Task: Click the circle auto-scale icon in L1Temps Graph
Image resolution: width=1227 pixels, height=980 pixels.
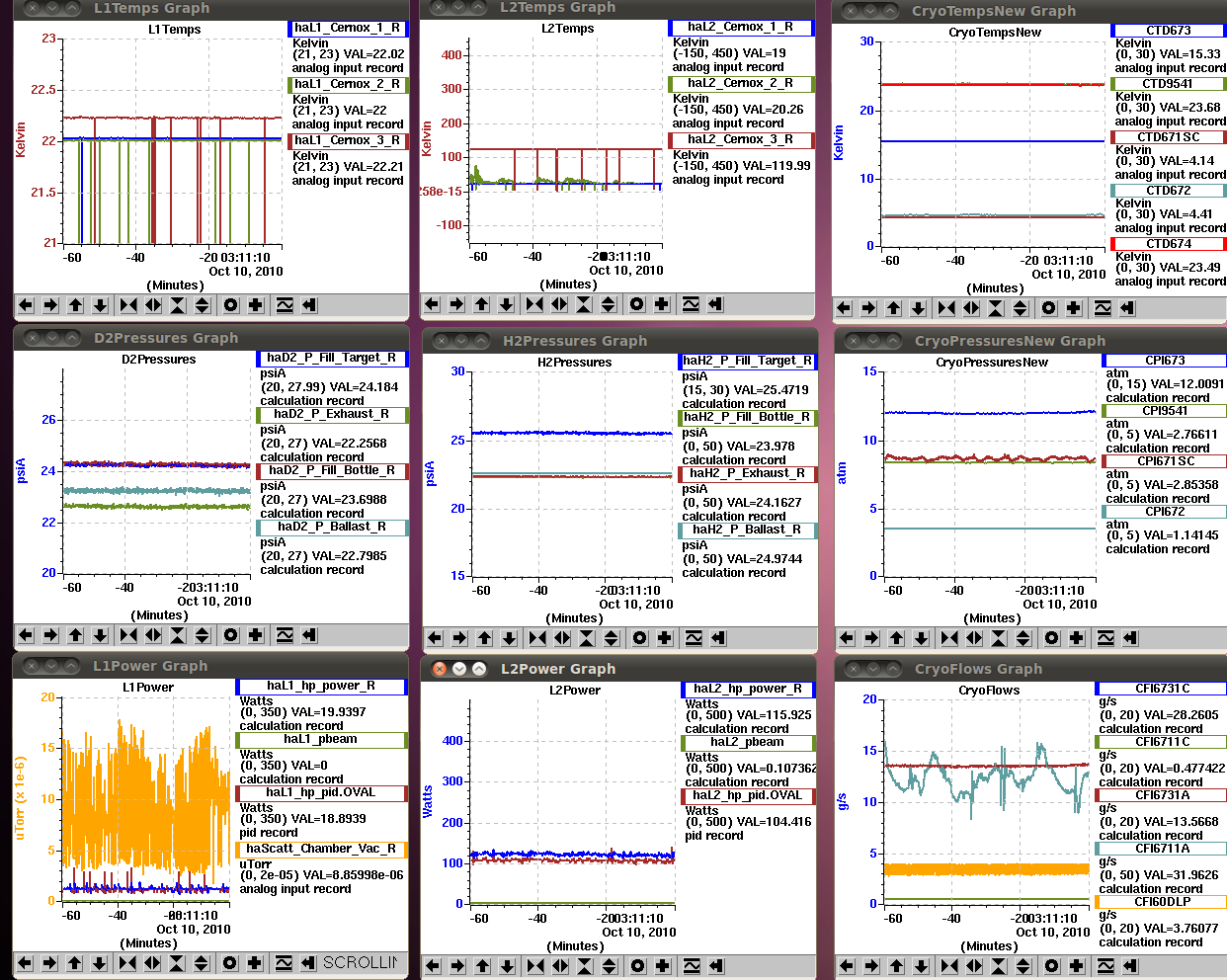Action: click(231, 305)
